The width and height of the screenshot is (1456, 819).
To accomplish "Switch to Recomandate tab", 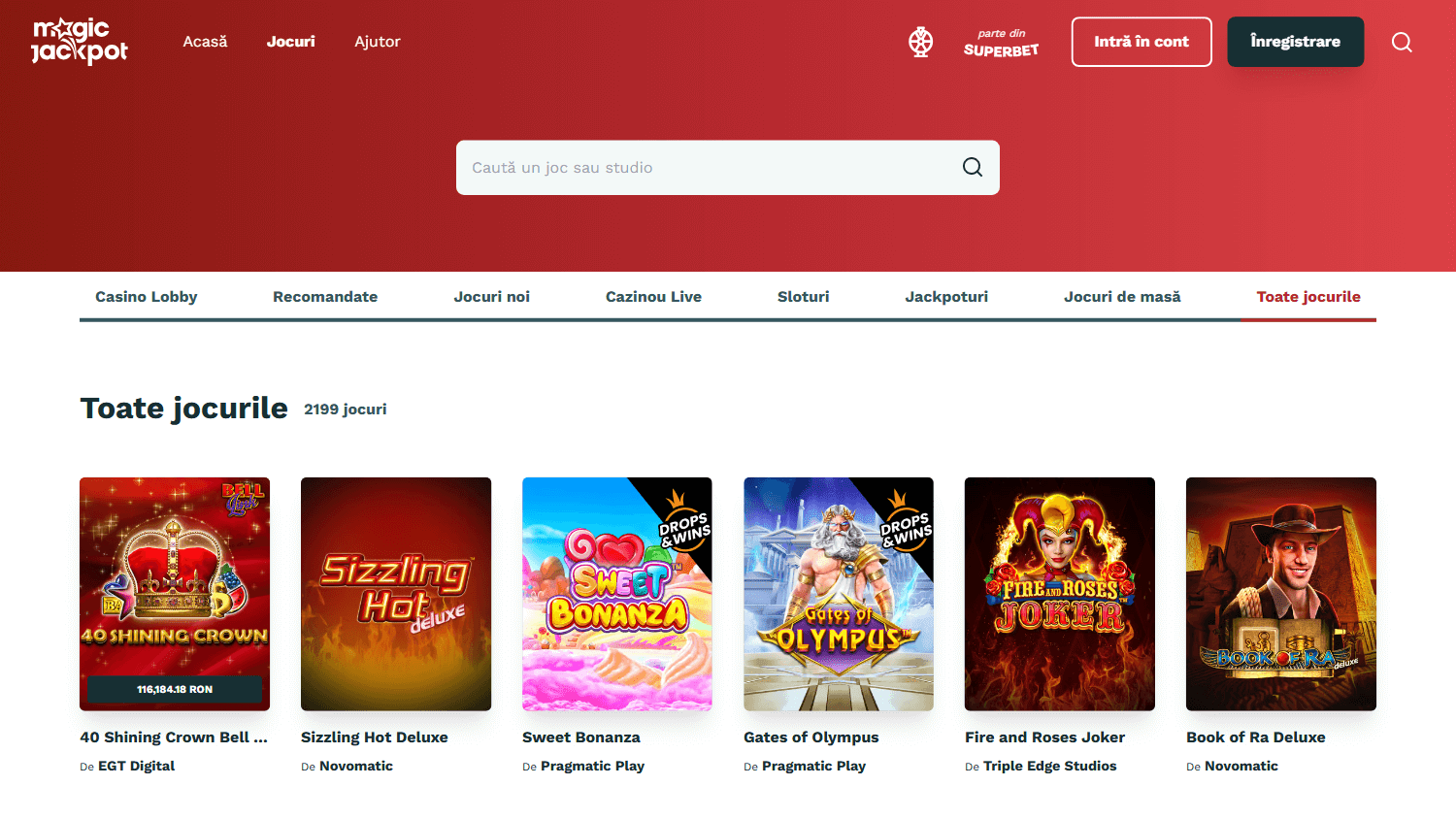I will click(325, 297).
